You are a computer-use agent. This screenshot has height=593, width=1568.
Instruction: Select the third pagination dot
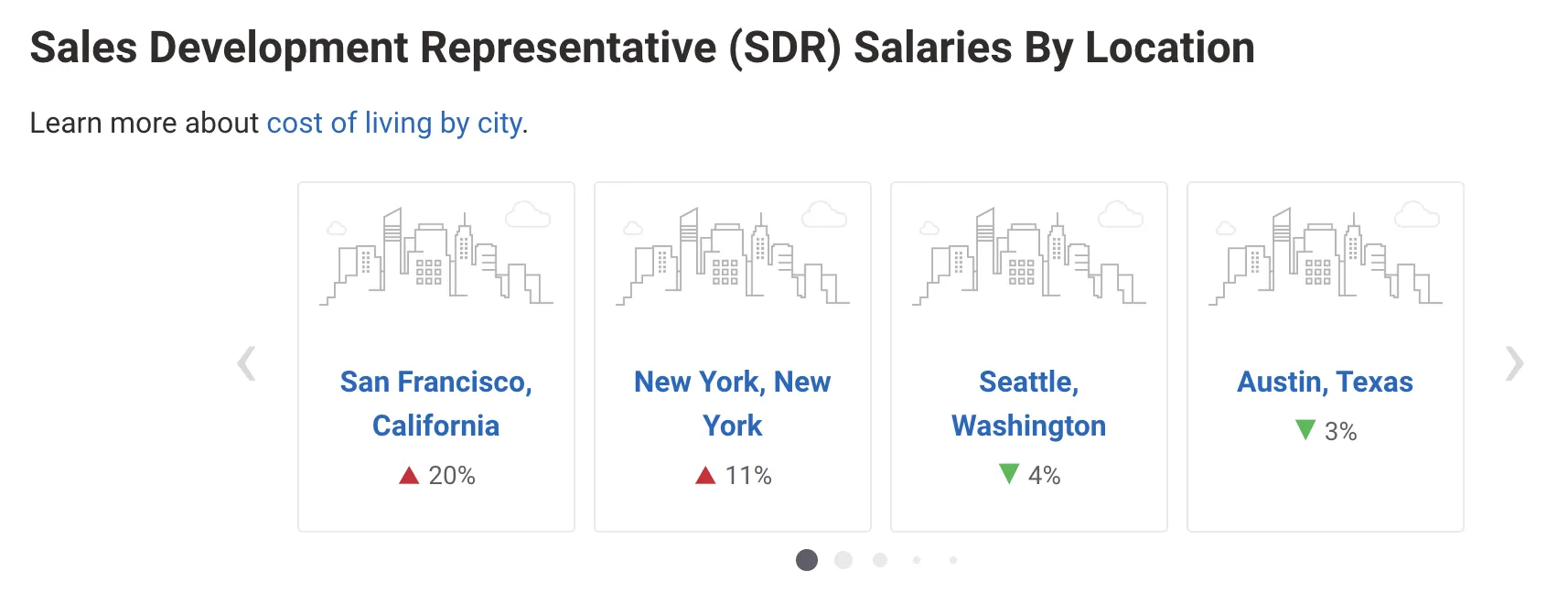coord(880,559)
